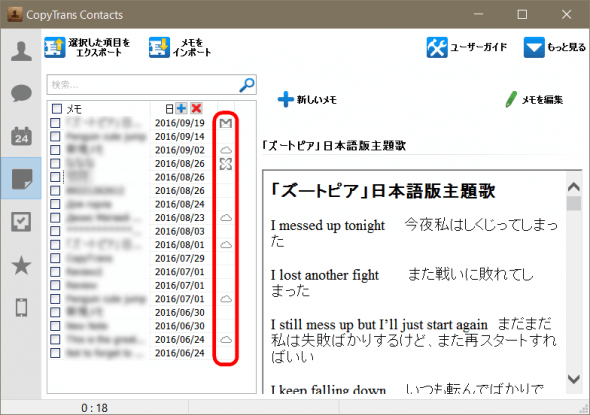This screenshot has height=415, width=590.
Task: Click the line "I messed up tonight"
Action: (x=328, y=225)
